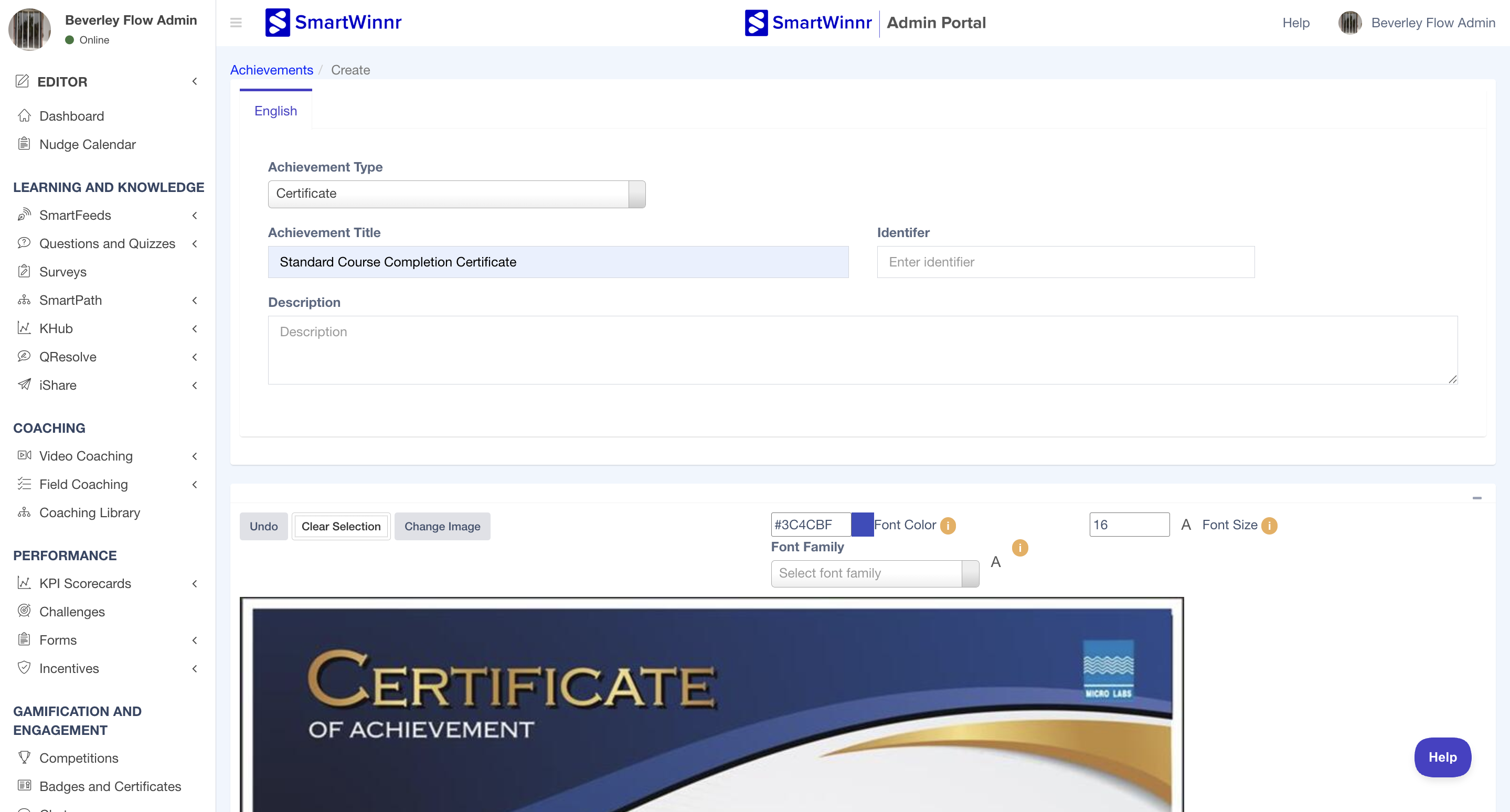Click the Font Family info icon
The height and width of the screenshot is (812, 1510).
click(1019, 548)
